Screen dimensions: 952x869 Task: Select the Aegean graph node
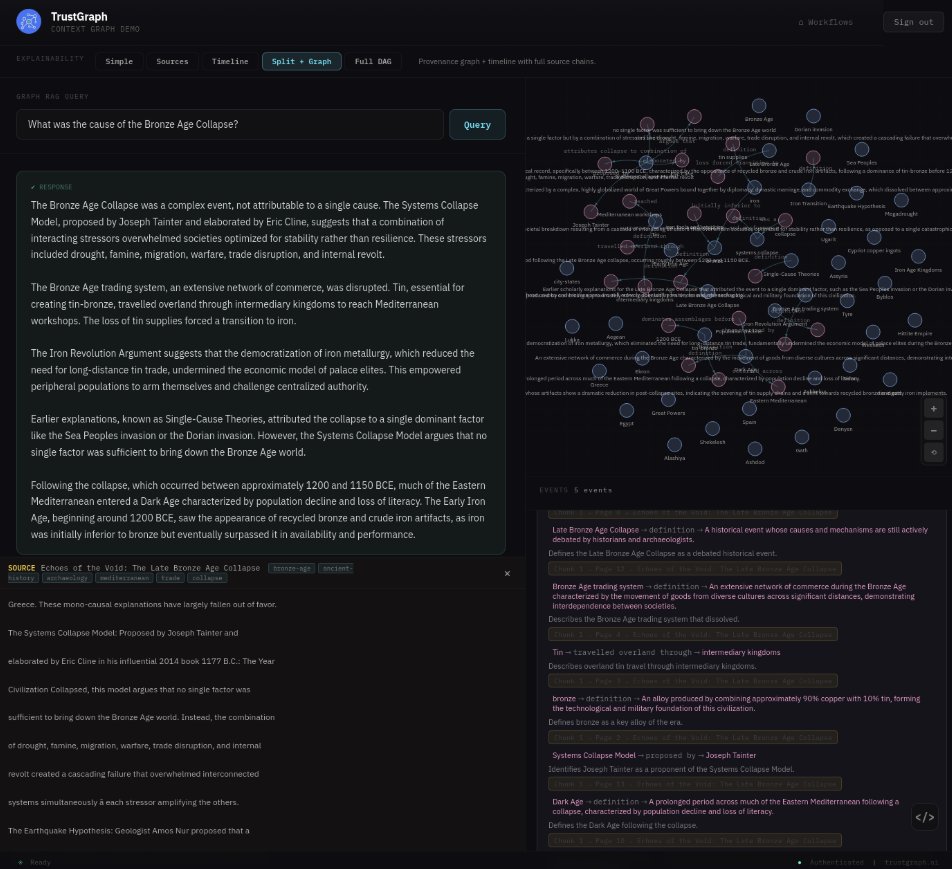click(616, 323)
